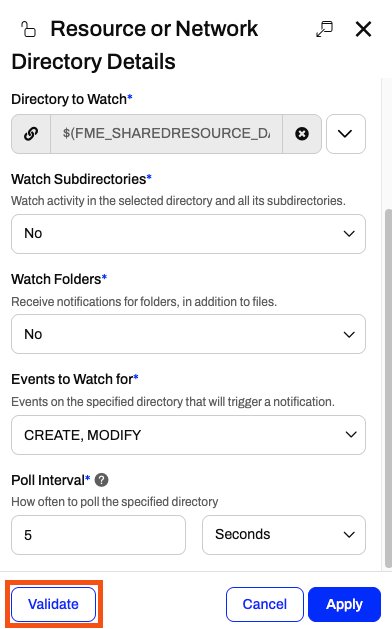Apply the directory watch settings

(x=344, y=604)
